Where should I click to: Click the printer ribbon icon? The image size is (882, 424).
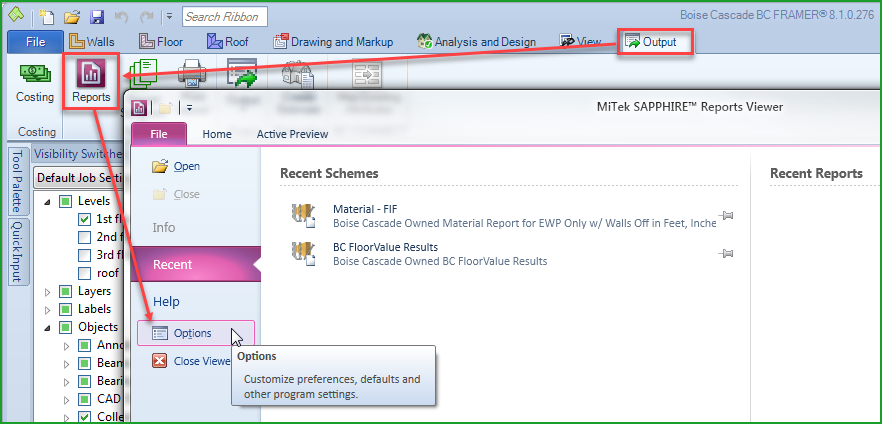click(x=192, y=74)
